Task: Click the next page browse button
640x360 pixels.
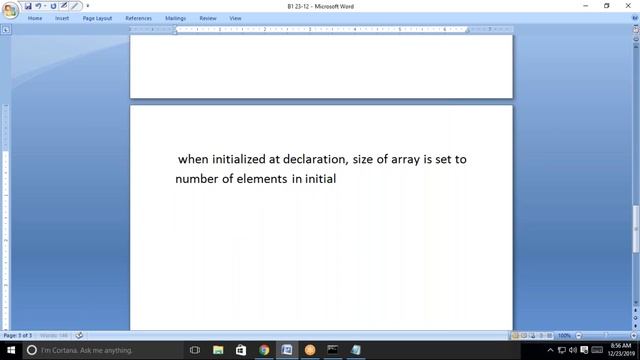Action: [x=636, y=326]
